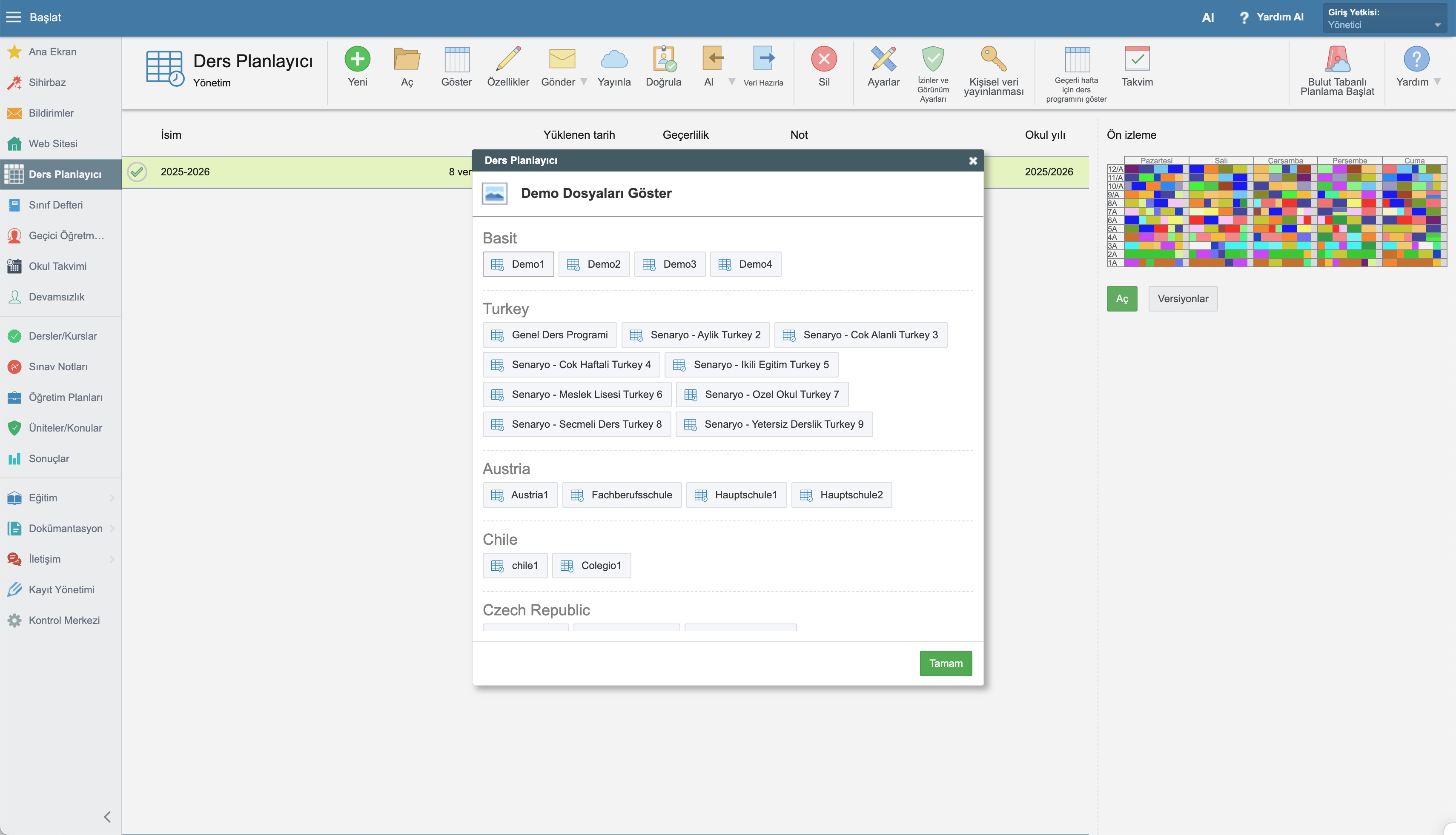Open the Yardım dropdown arrow
This screenshot has width=1456, height=835.
tap(1437, 82)
